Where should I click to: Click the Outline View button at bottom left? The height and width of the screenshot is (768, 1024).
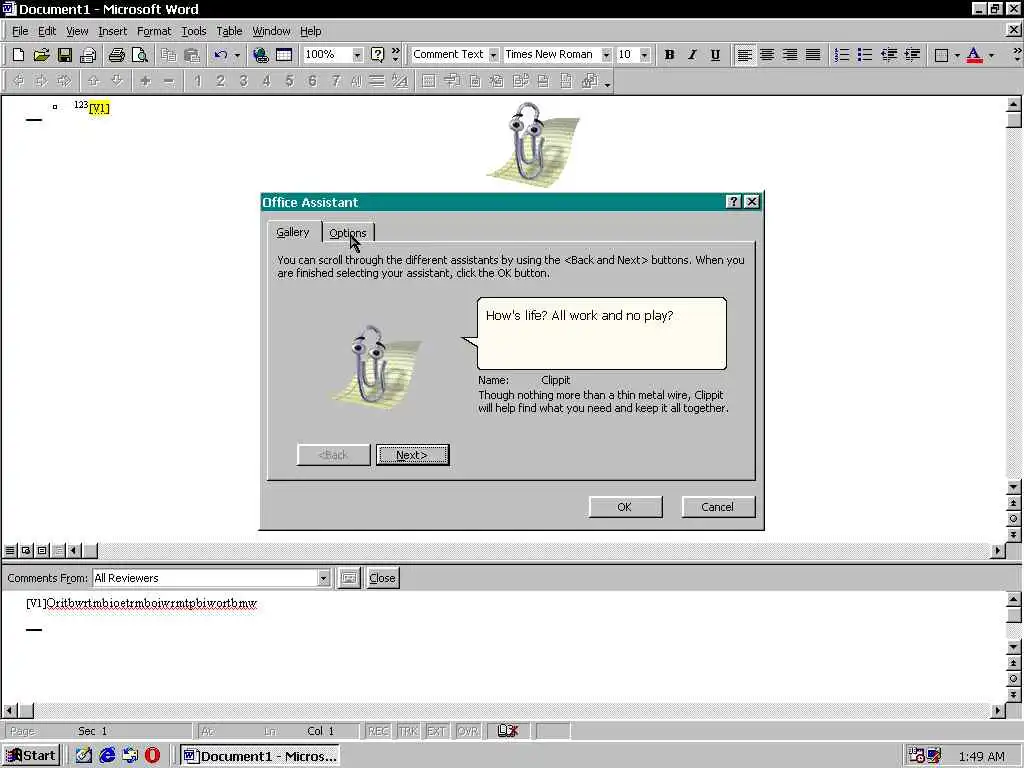(x=57, y=551)
